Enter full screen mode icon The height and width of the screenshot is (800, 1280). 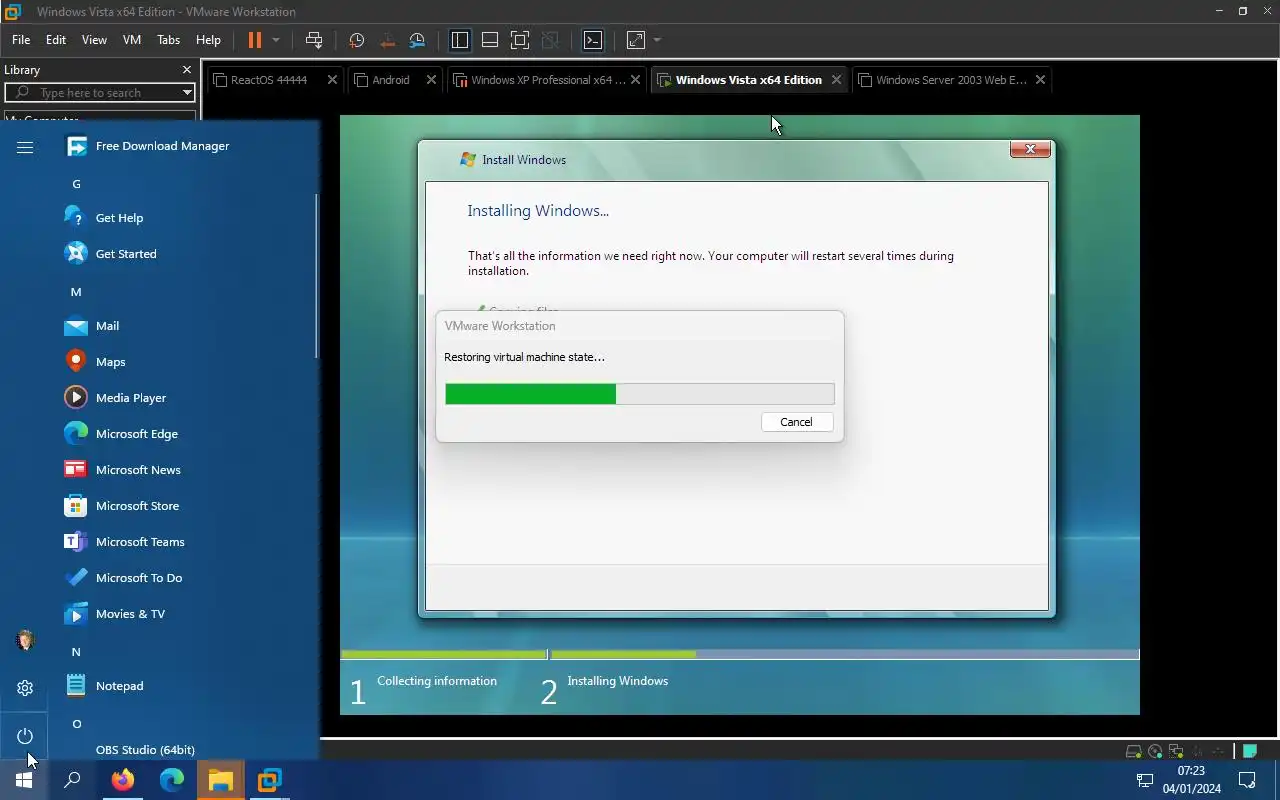(x=520, y=40)
